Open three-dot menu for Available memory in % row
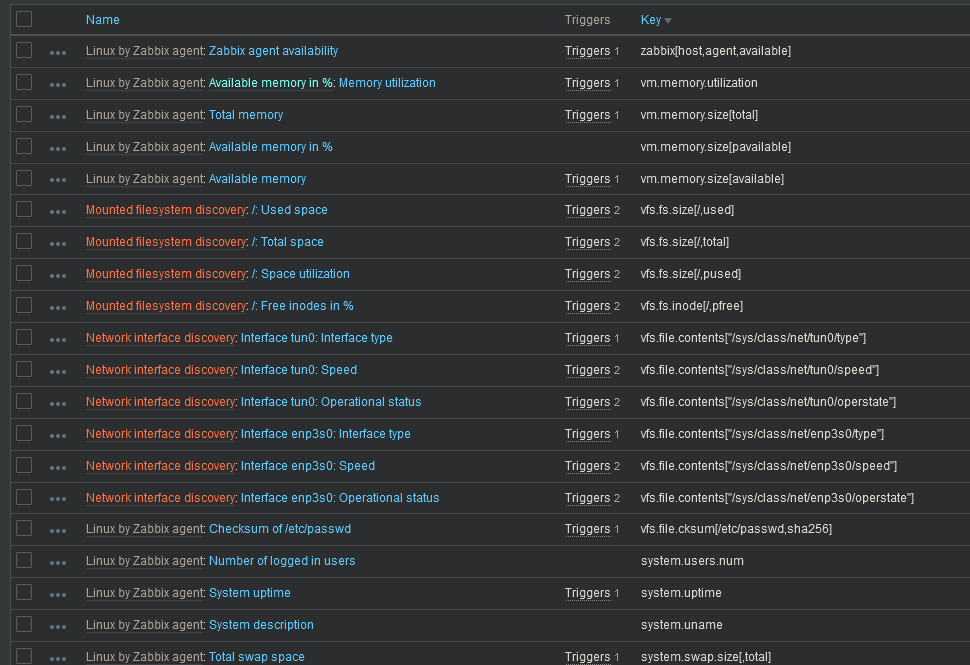This screenshot has width=970, height=665. click(x=58, y=148)
